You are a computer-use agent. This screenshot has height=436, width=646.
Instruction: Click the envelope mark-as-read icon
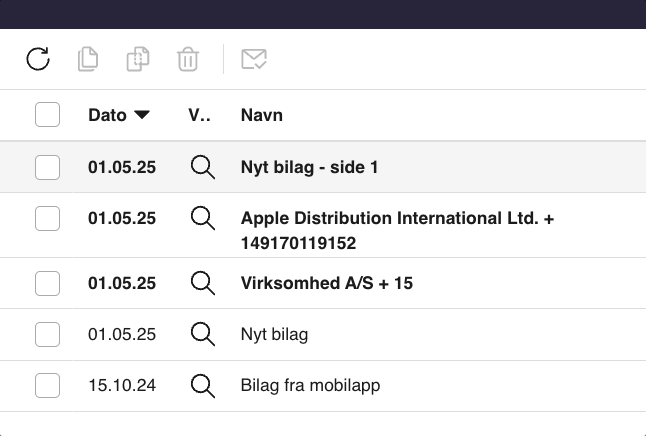(x=254, y=59)
